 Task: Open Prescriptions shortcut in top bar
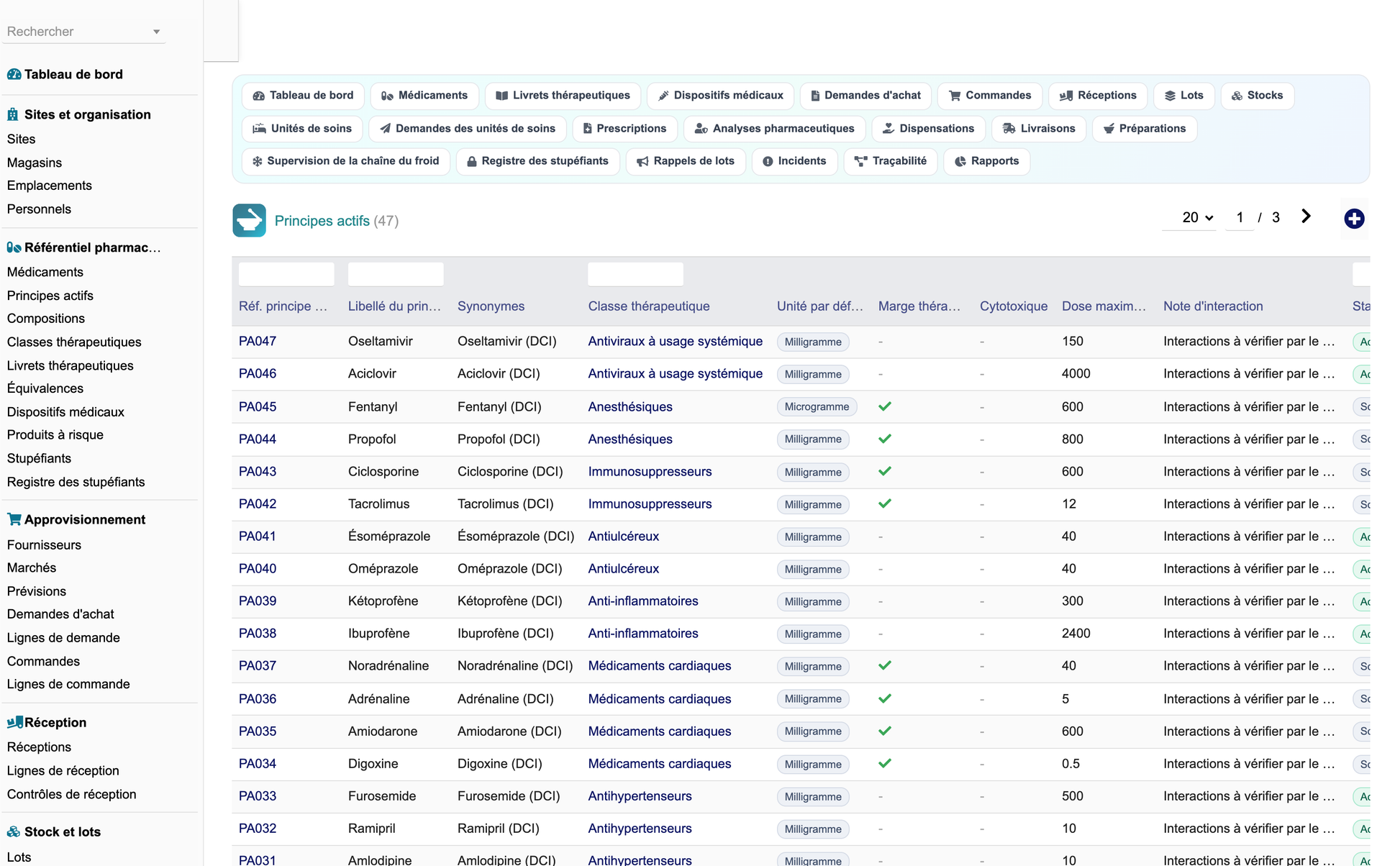(x=624, y=129)
